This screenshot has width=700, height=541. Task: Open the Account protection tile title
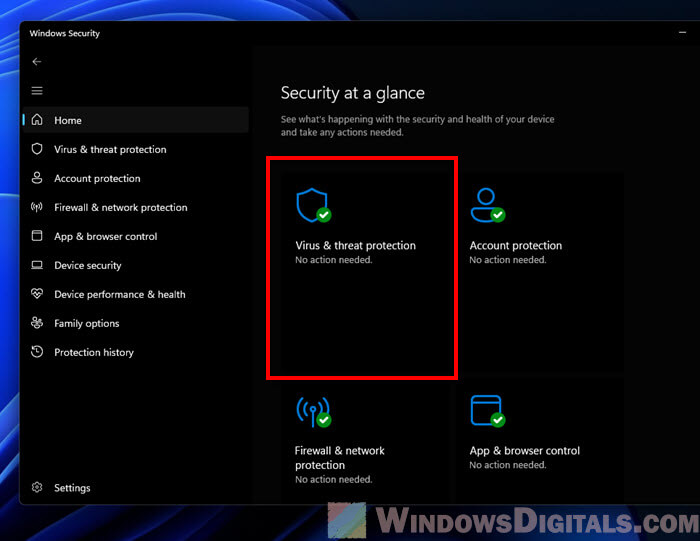point(516,246)
